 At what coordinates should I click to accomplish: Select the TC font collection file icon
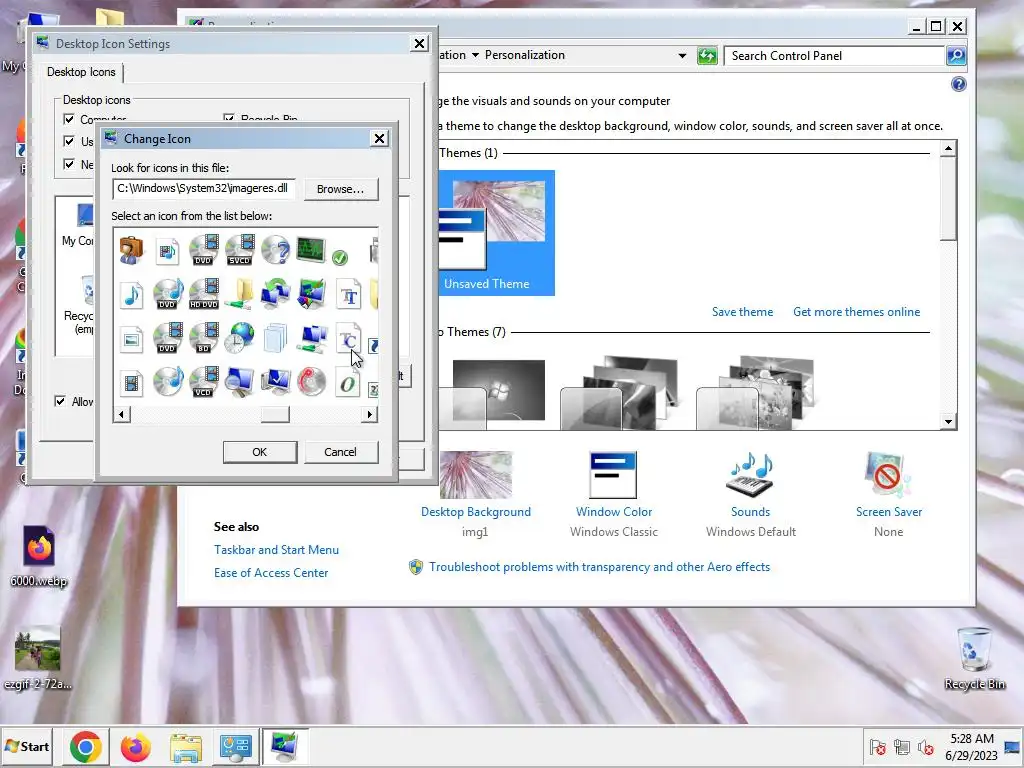(x=348, y=338)
